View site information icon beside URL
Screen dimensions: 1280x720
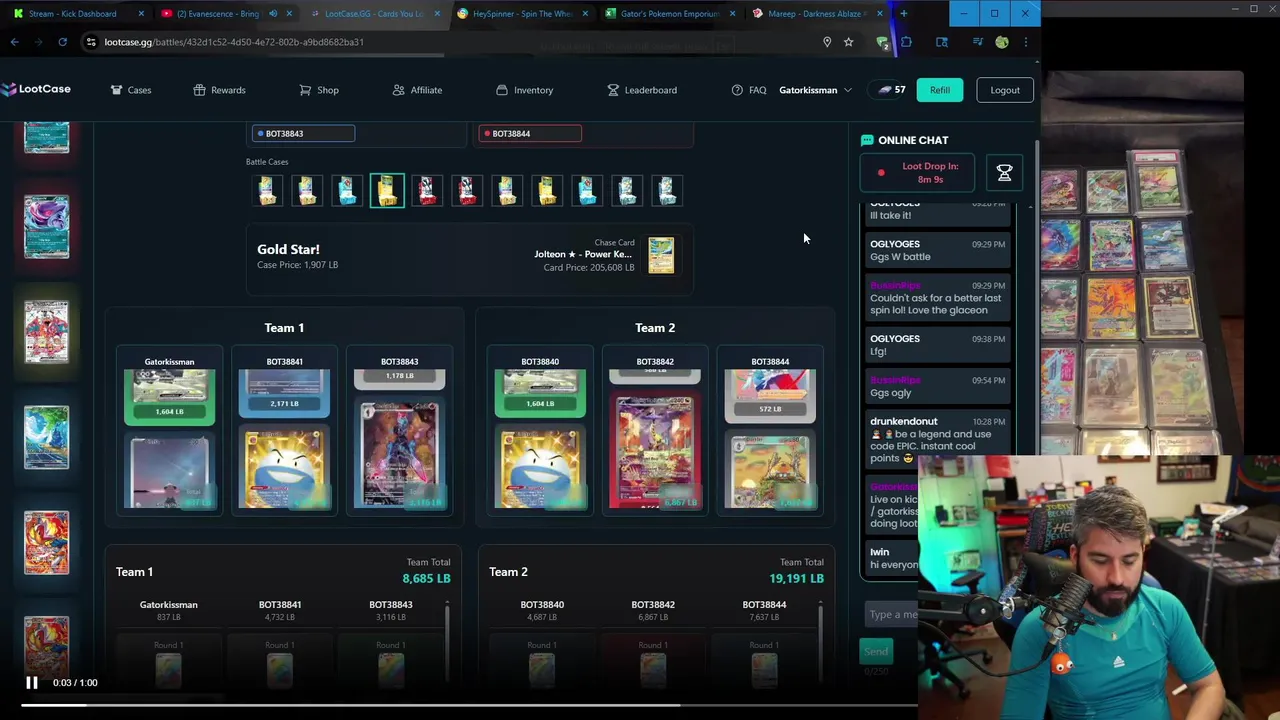[91, 42]
